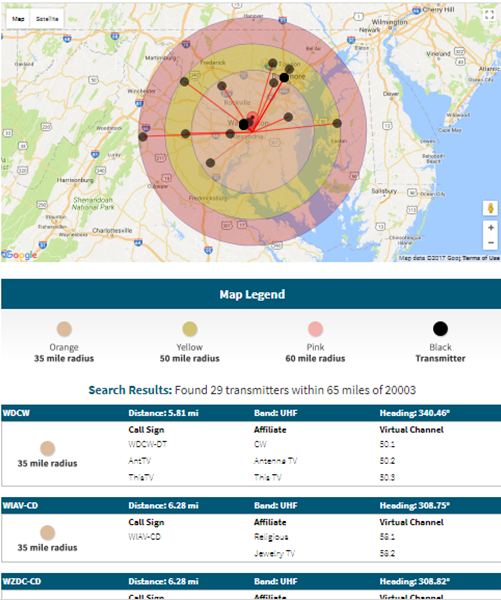The image size is (501, 600).
Task: Click the red center location marker
Action: click(252, 117)
